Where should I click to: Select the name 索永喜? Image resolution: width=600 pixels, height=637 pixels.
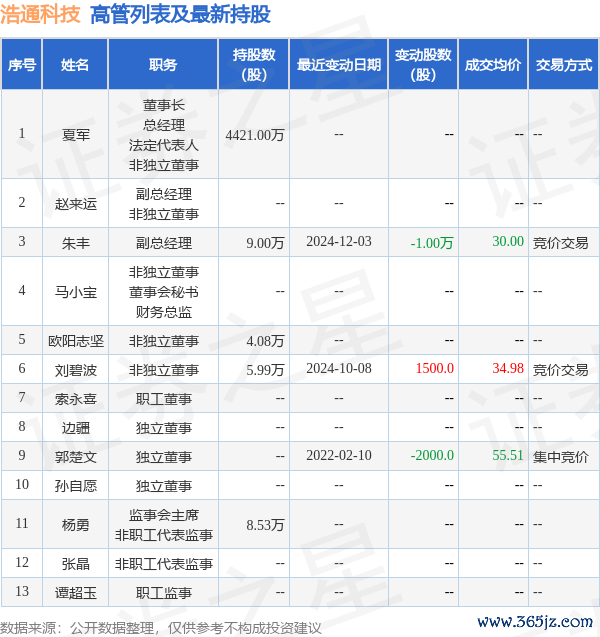pos(76,399)
